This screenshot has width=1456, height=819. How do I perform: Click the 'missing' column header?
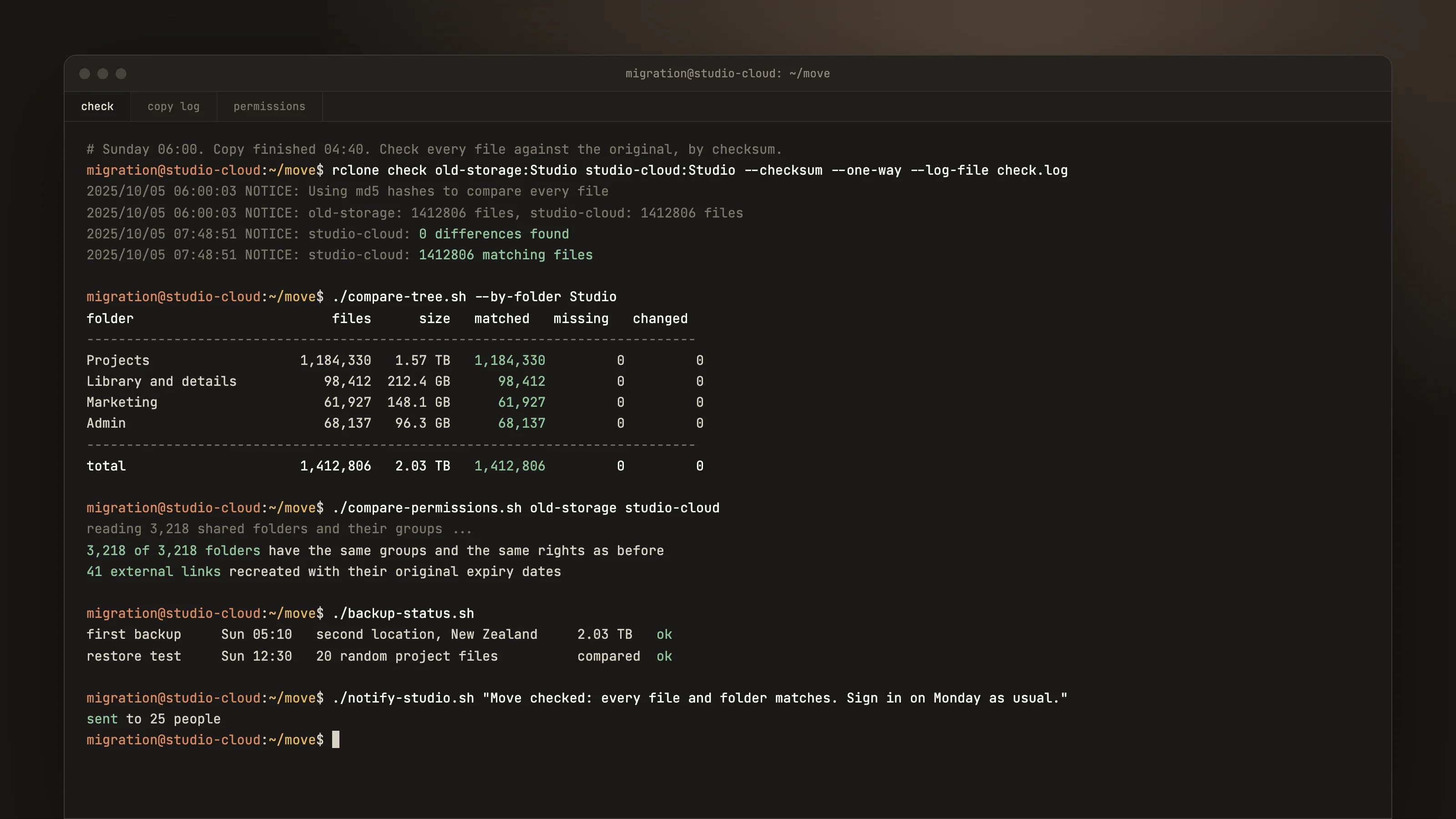[x=581, y=319]
